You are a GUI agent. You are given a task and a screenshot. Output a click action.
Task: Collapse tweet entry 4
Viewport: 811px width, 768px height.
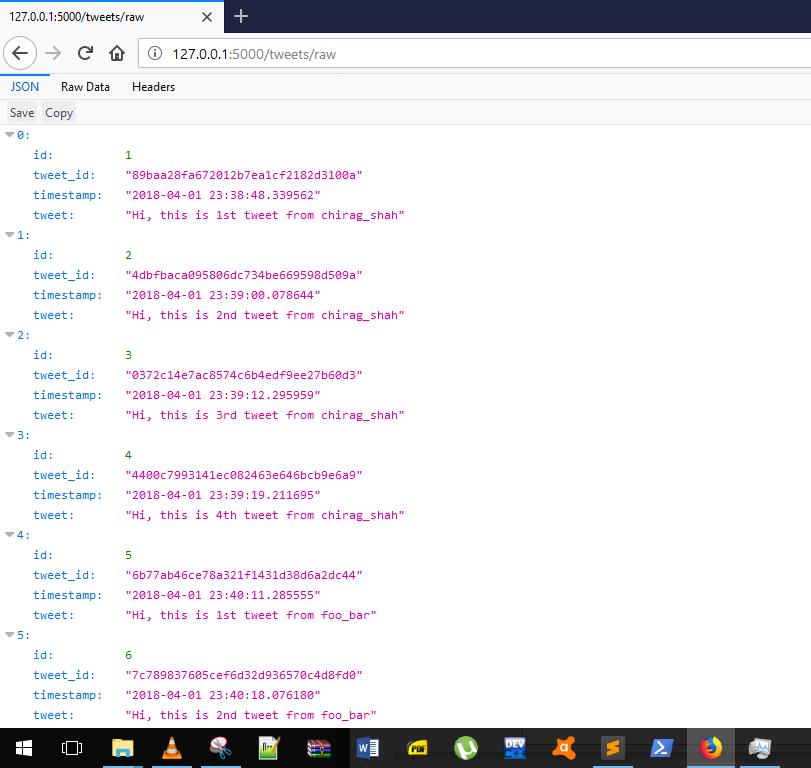coord(9,534)
